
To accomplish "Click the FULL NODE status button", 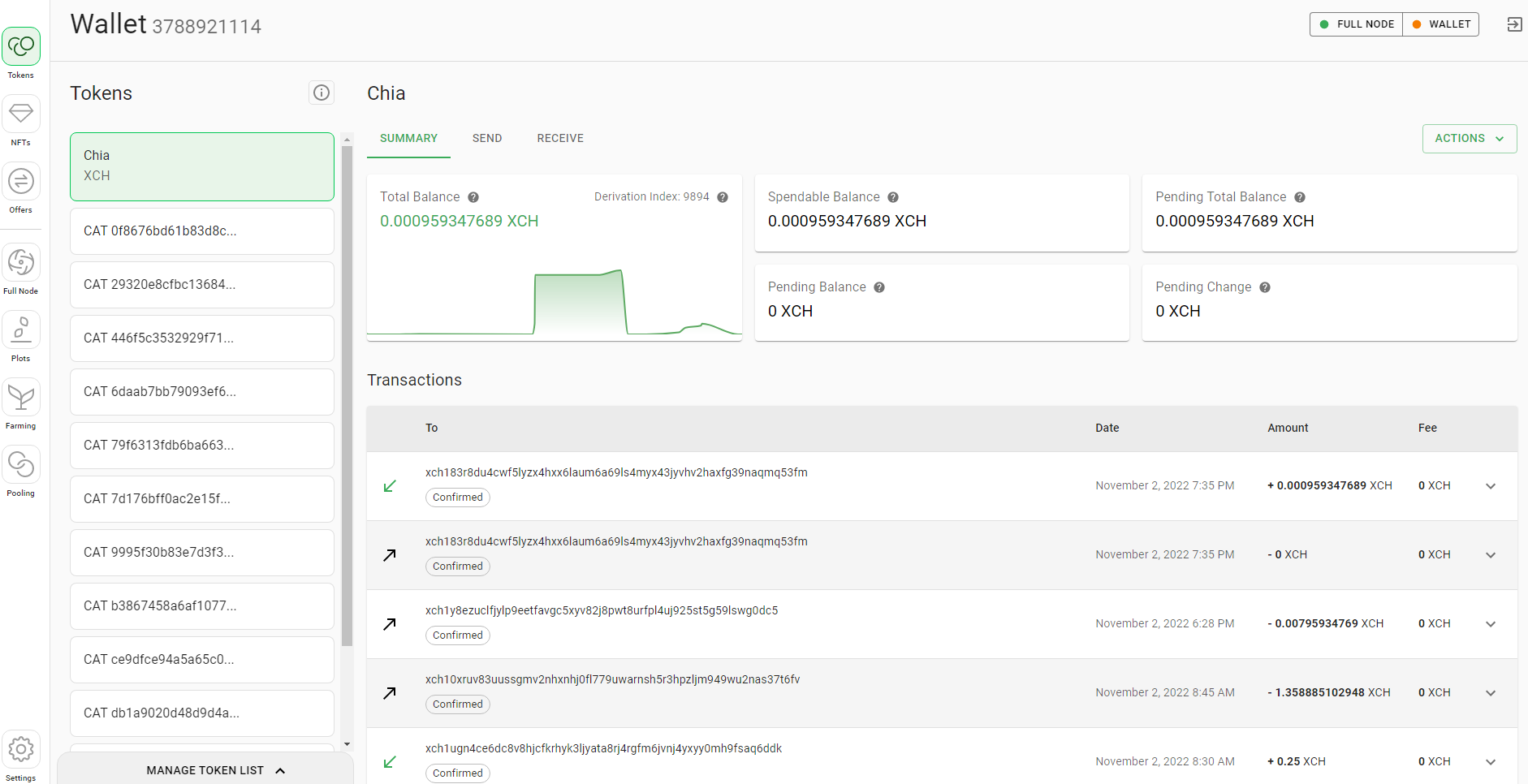I will point(1354,24).
